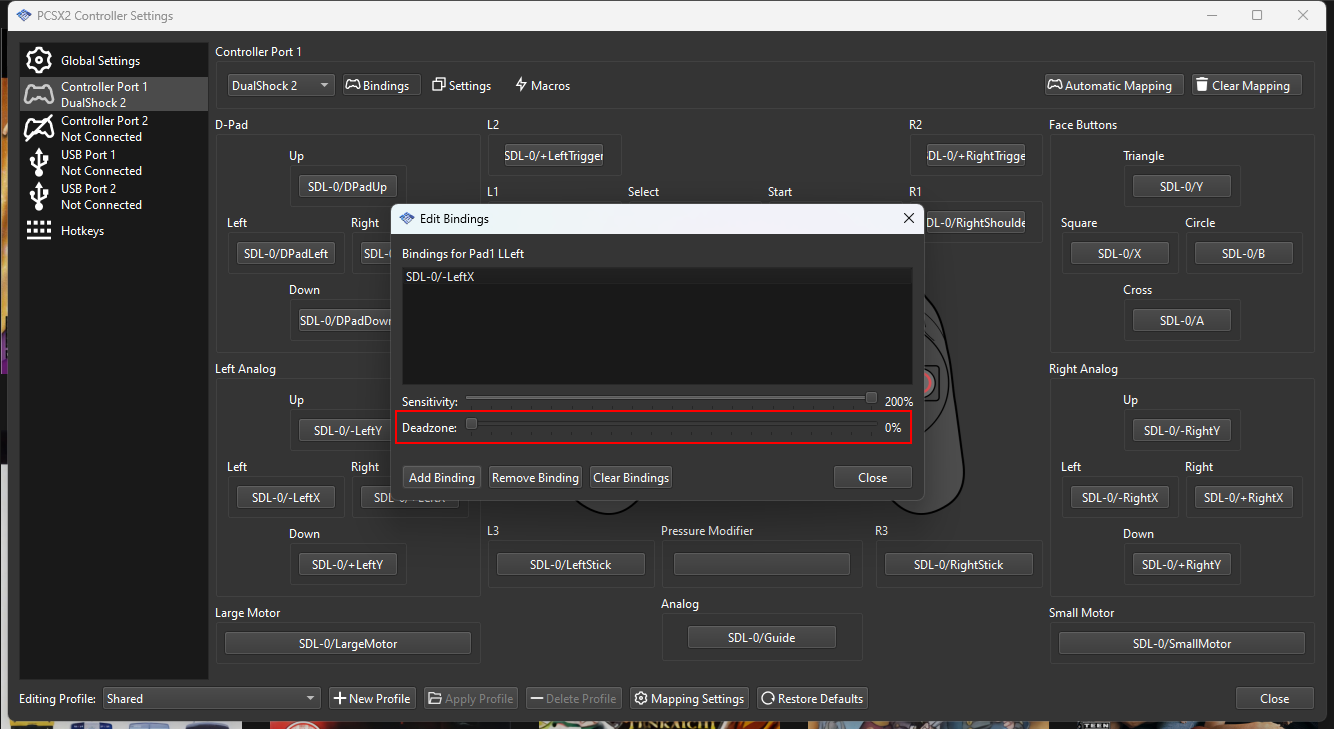Click R3 binding SDL-0/RightStick
This screenshot has width=1334, height=729.
click(x=958, y=564)
